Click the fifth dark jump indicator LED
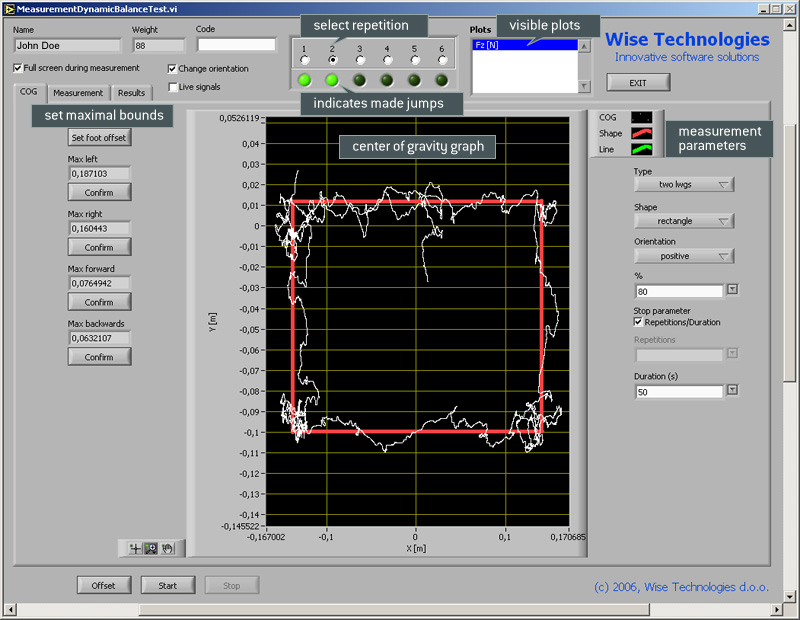The height and width of the screenshot is (620, 800). [x=414, y=80]
